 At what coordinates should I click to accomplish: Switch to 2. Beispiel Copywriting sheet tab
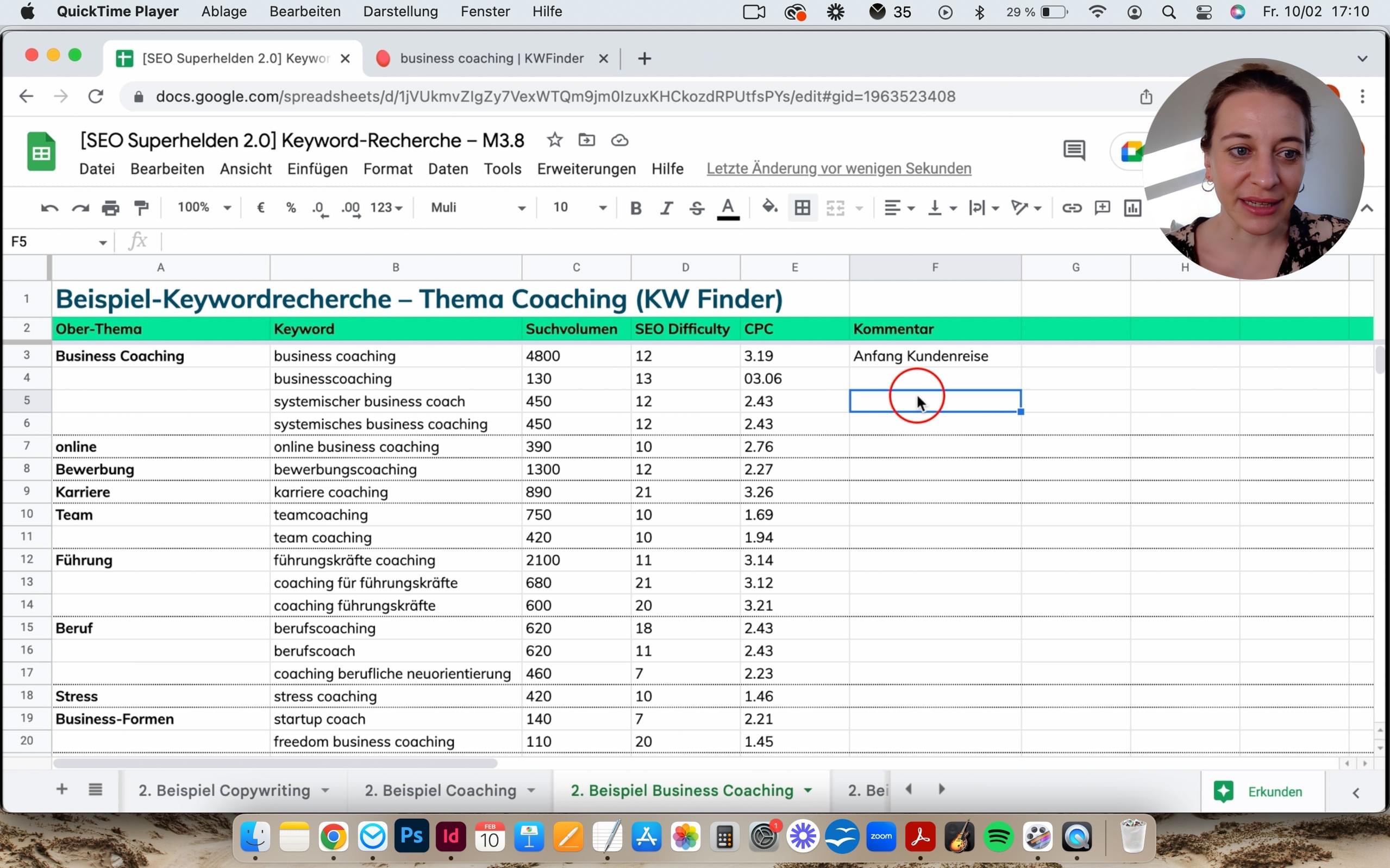tap(224, 790)
